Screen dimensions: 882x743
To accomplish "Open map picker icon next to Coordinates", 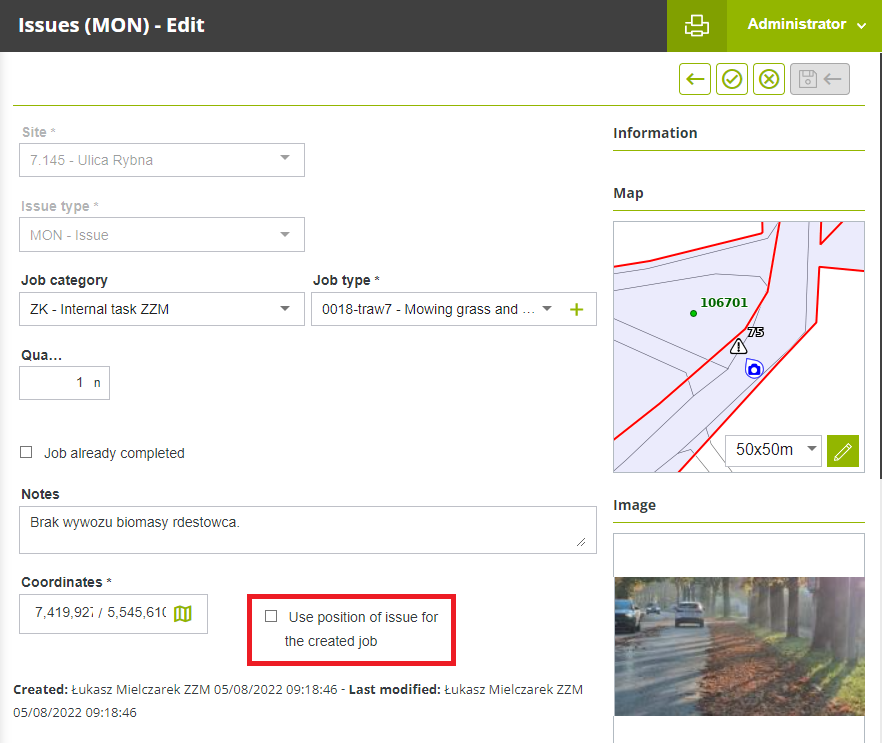I will point(183,613).
